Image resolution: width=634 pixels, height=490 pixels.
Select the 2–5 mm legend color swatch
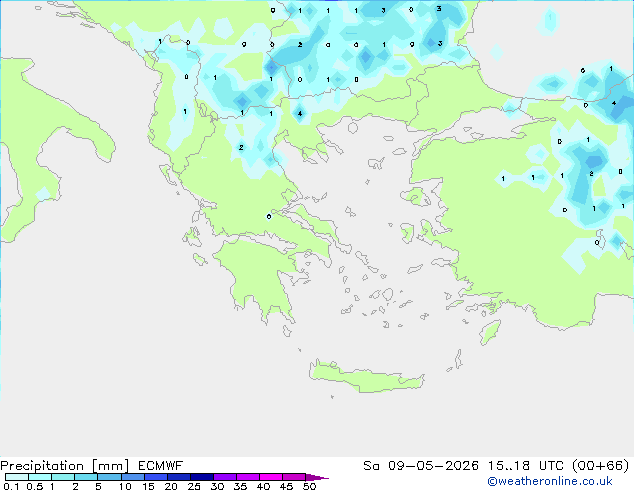coord(86,477)
